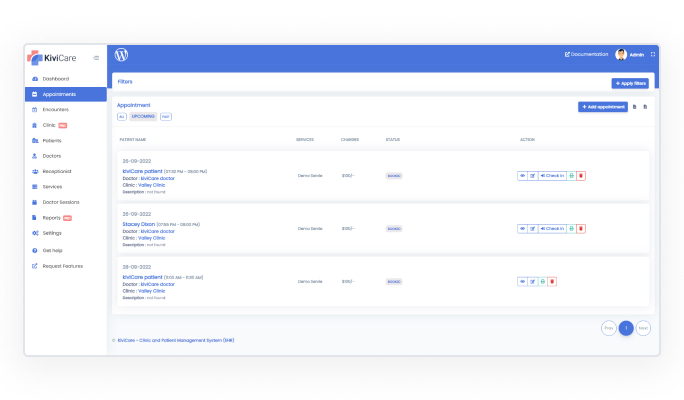Click the Apply filters button
The width and height of the screenshot is (684, 400).
click(x=630, y=83)
